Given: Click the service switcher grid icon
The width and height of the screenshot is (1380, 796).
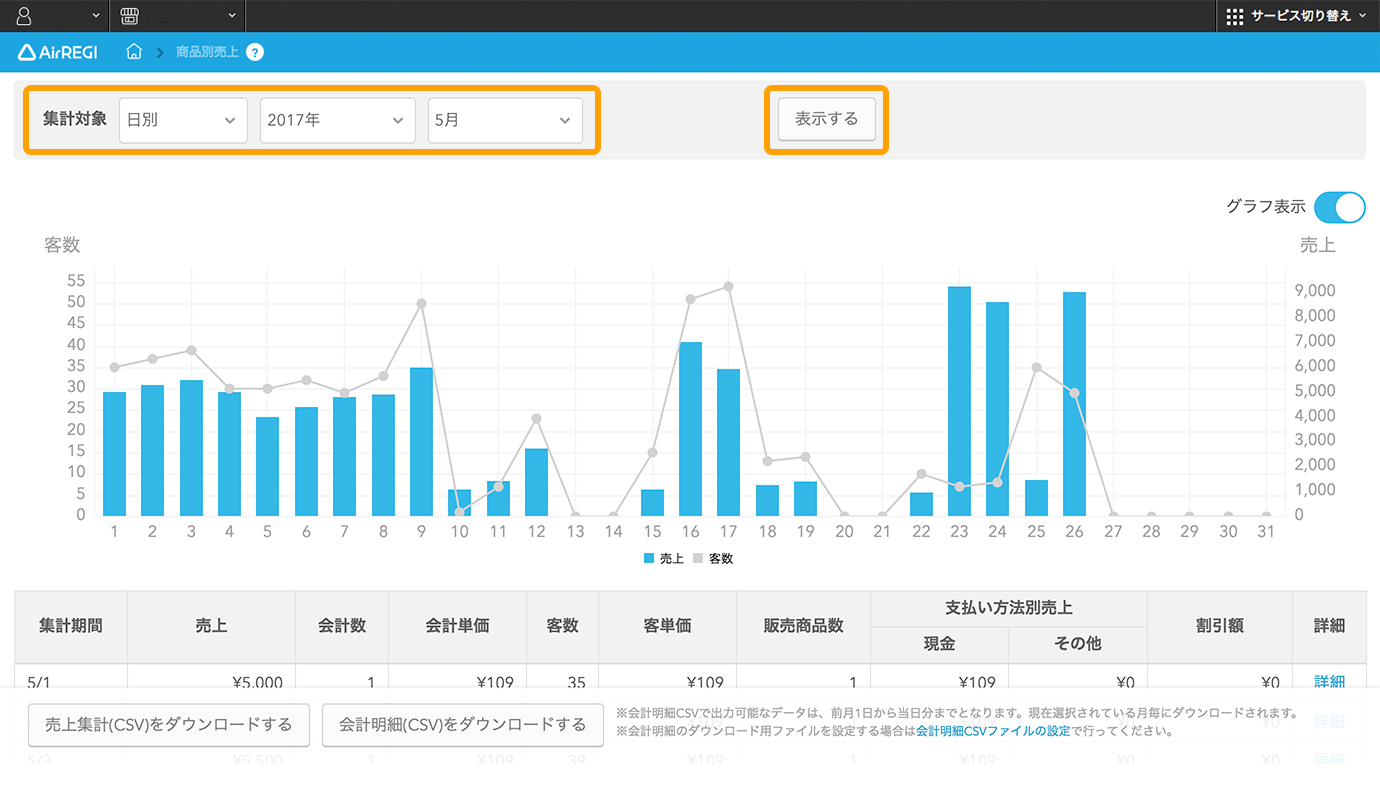Looking at the screenshot, I should [1235, 16].
